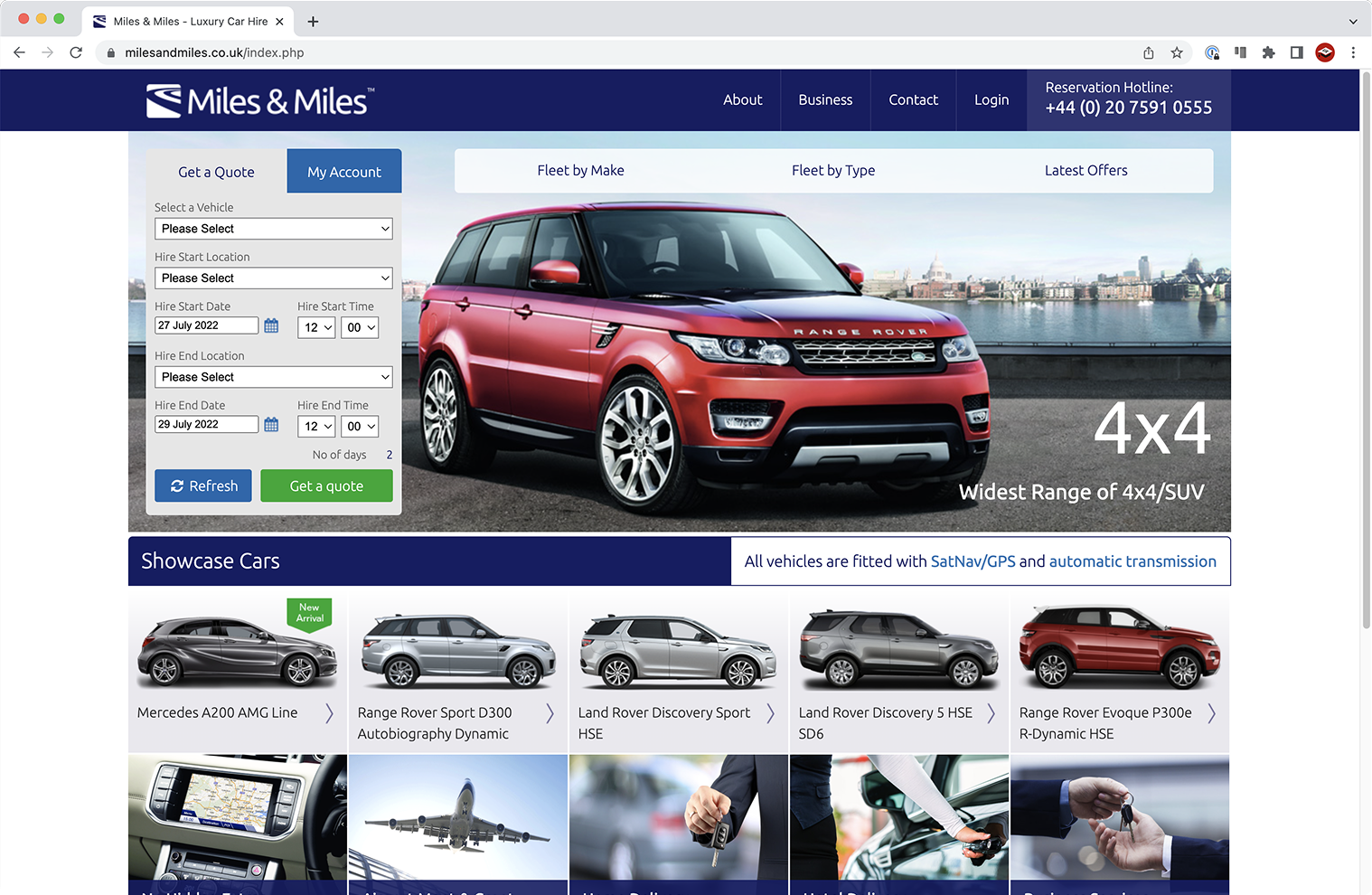Click the arrow beside Mercedes A200 AMG Line
Screen dimensions: 1372x895
pyautogui.click(x=329, y=713)
